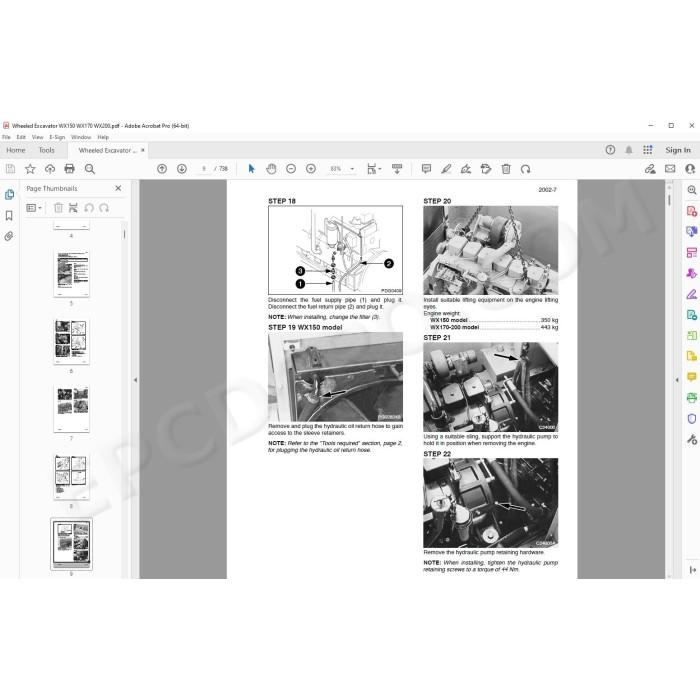
Task: Open the View menu
Action: (38, 137)
